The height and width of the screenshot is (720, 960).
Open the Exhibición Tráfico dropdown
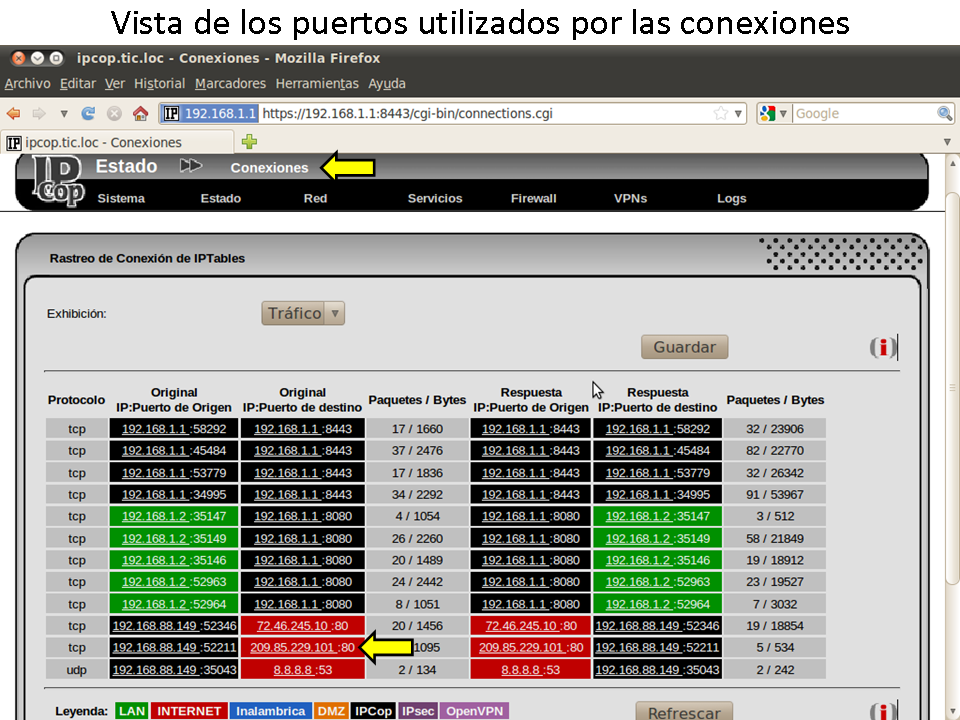[x=303, y=314]
